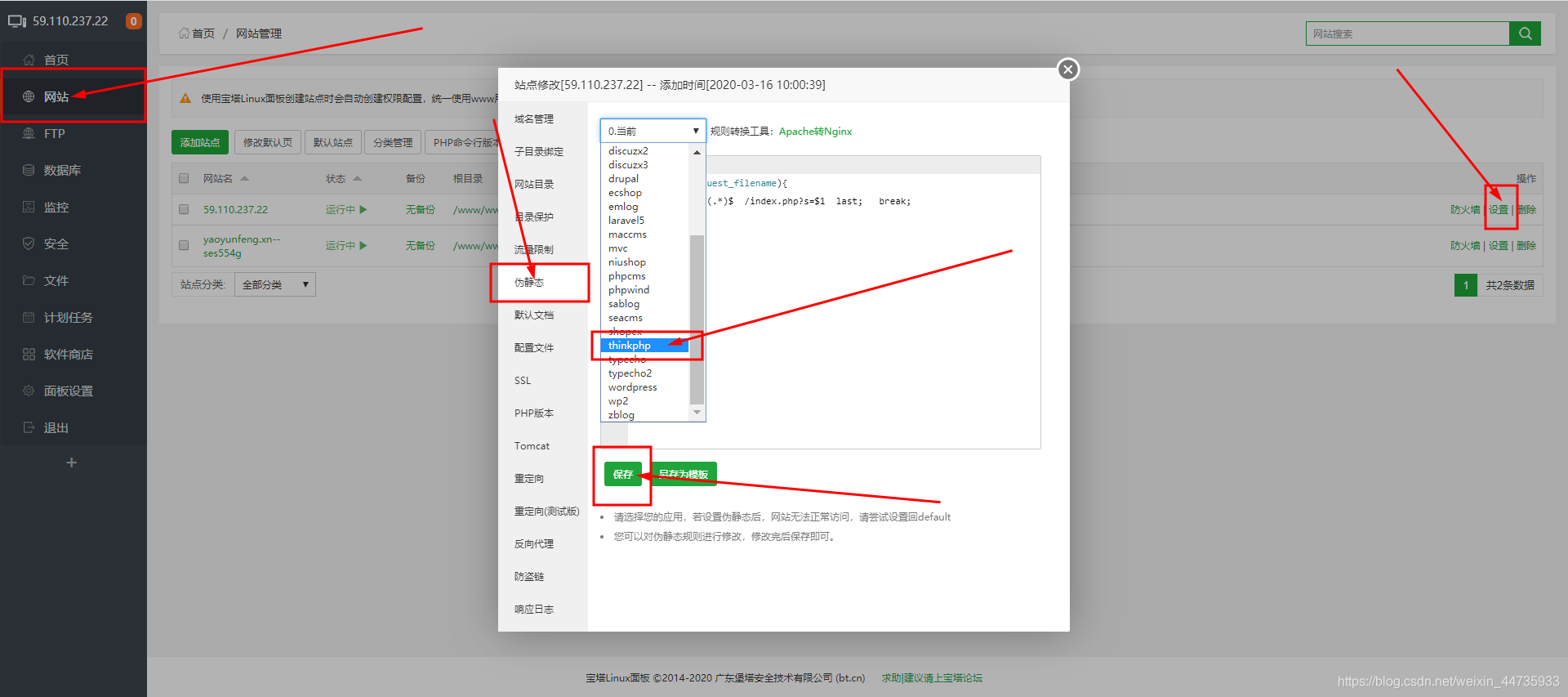Viewport: 1568px width, 697px height.
Task: Close the site modification dialog
Action: (x=1067, y=69)
